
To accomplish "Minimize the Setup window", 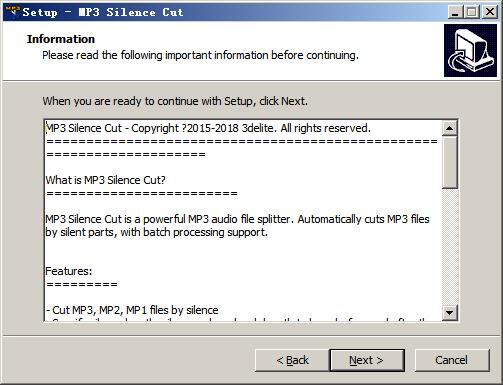I will click(455, 12).
